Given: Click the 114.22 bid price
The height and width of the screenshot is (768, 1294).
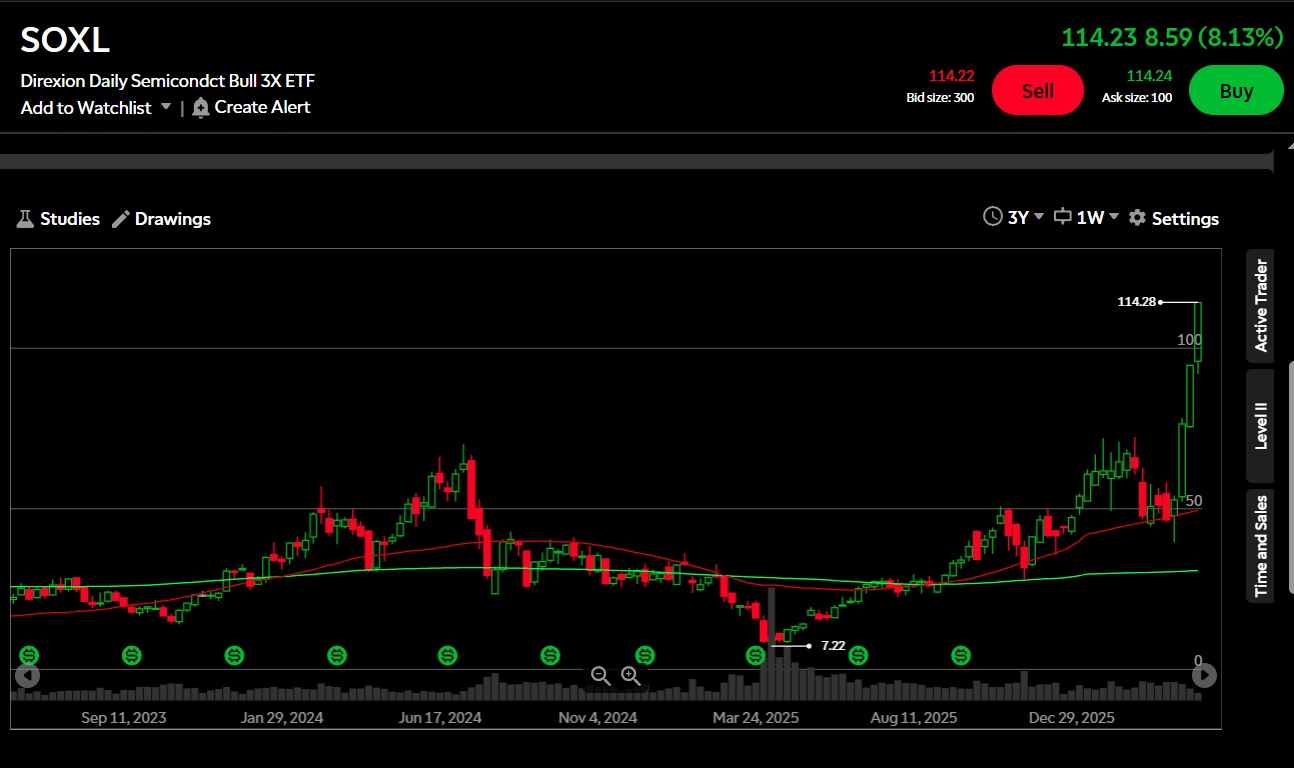Looking at the screenshot, I should (951, 76).
